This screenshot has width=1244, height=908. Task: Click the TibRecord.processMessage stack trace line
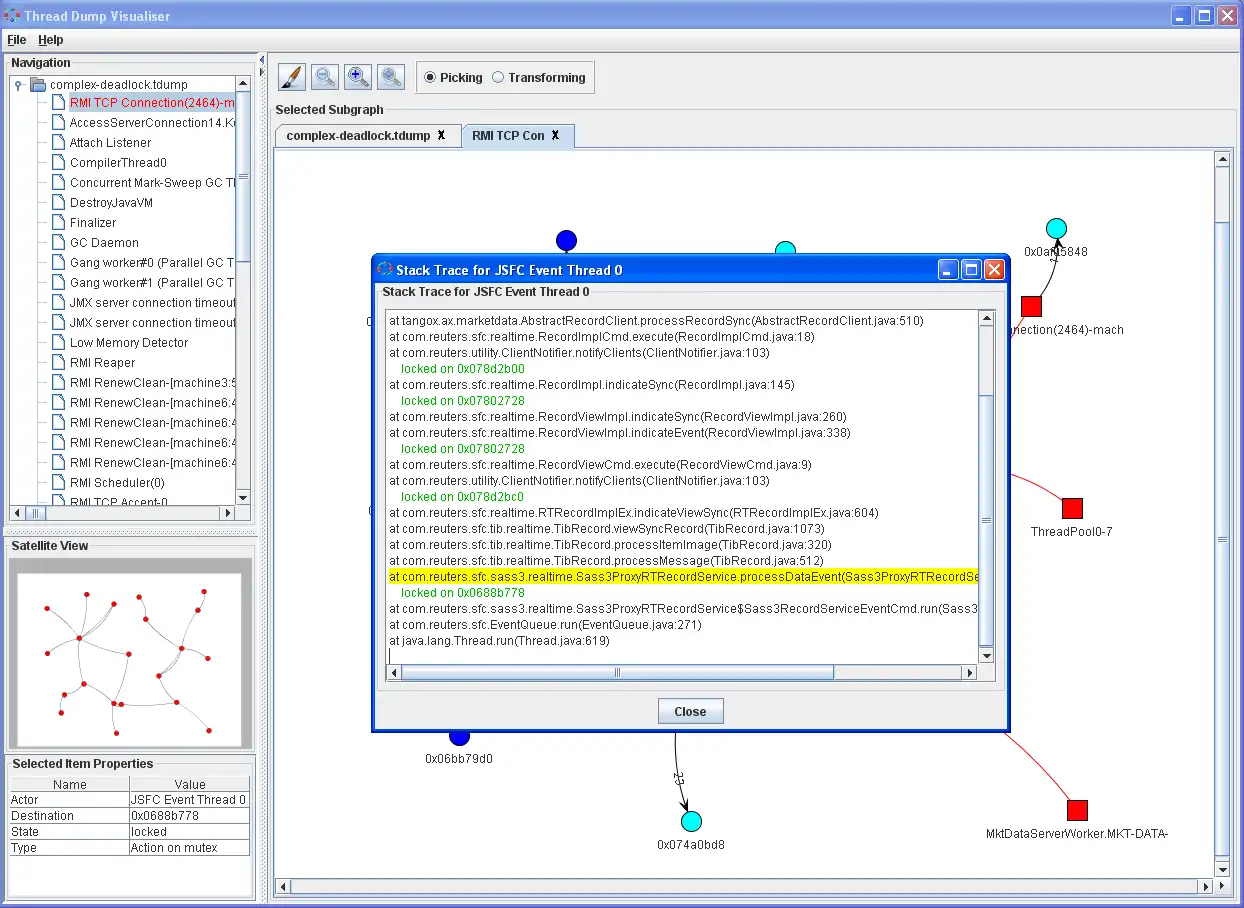click(x=606, y=561)
